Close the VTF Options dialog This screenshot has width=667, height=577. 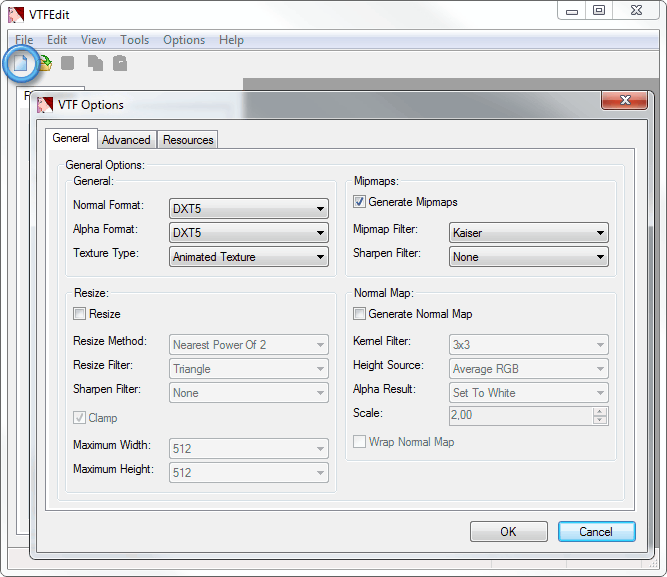624,100
